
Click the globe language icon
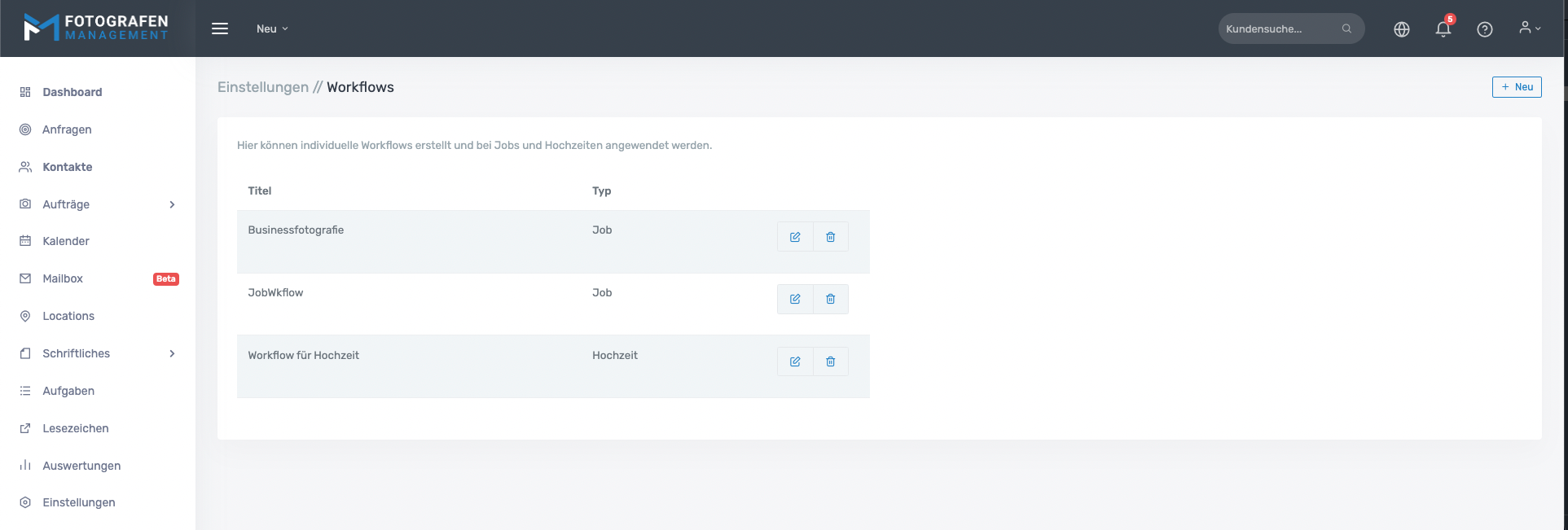[x=1401, y=29]
